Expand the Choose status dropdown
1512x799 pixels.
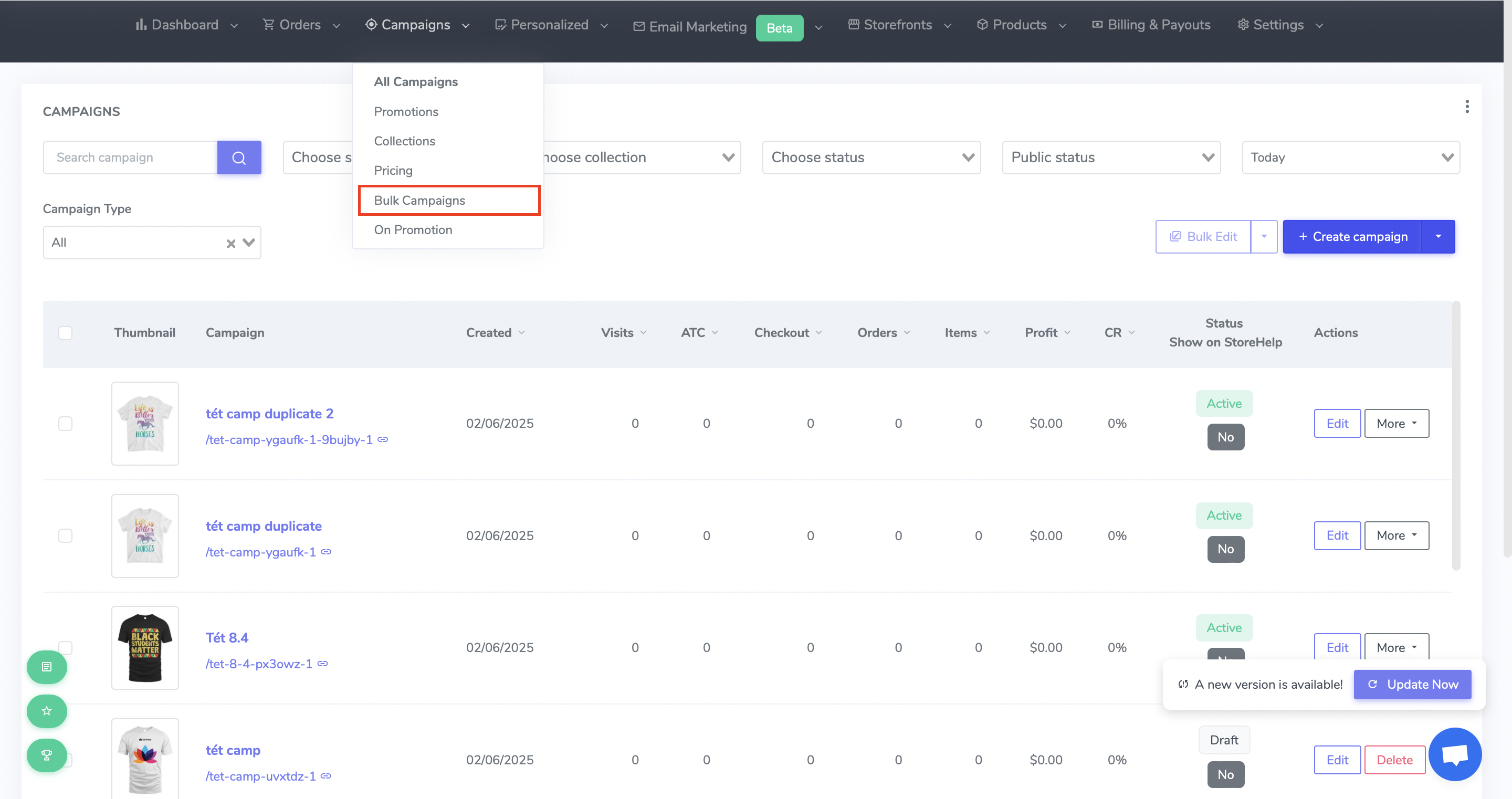(x=871, y=157)
